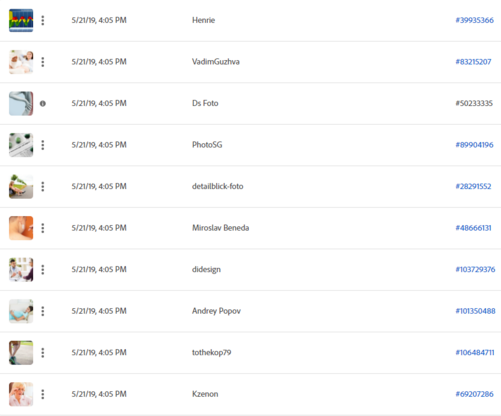Open the Miroslav Beneda orange thumbnail
This screenshot has height=416, width=501.
coord(21,228)
